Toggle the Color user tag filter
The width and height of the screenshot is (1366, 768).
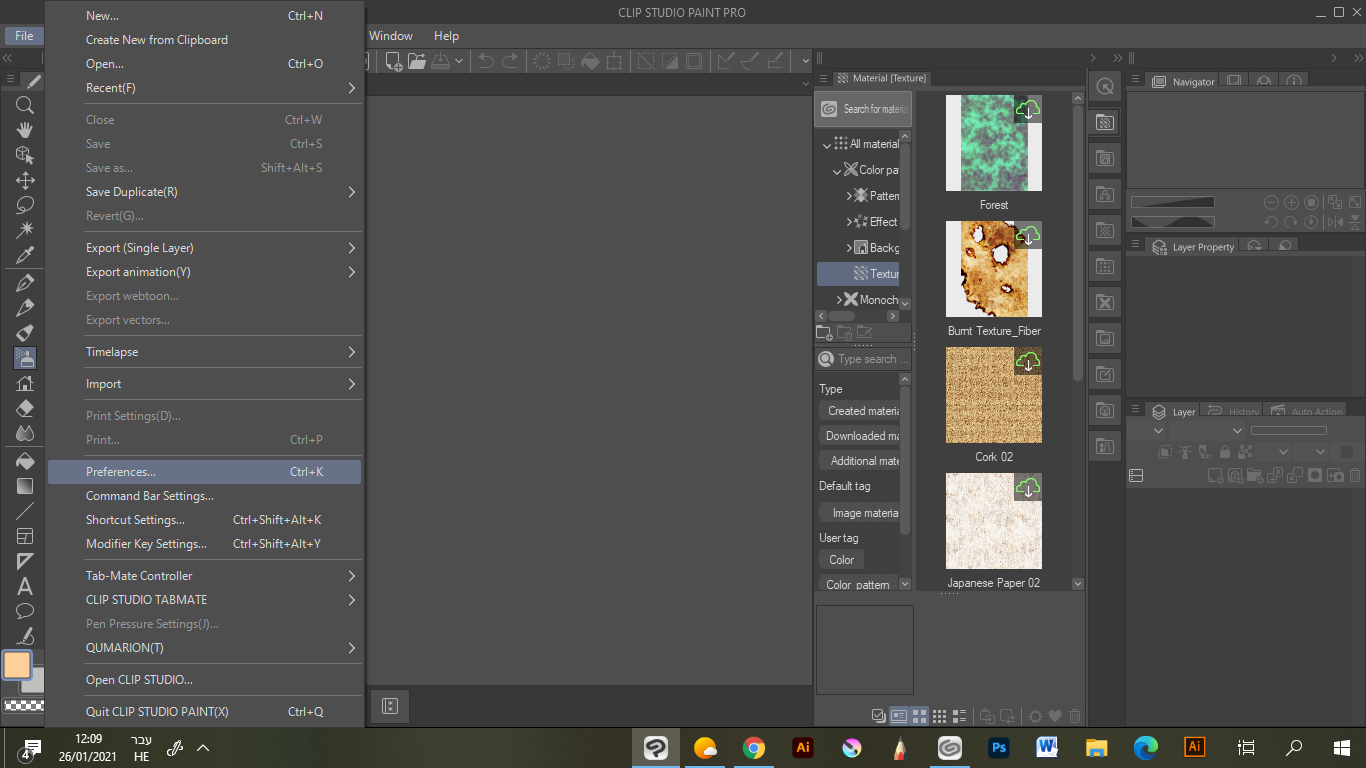pos(841,560)
